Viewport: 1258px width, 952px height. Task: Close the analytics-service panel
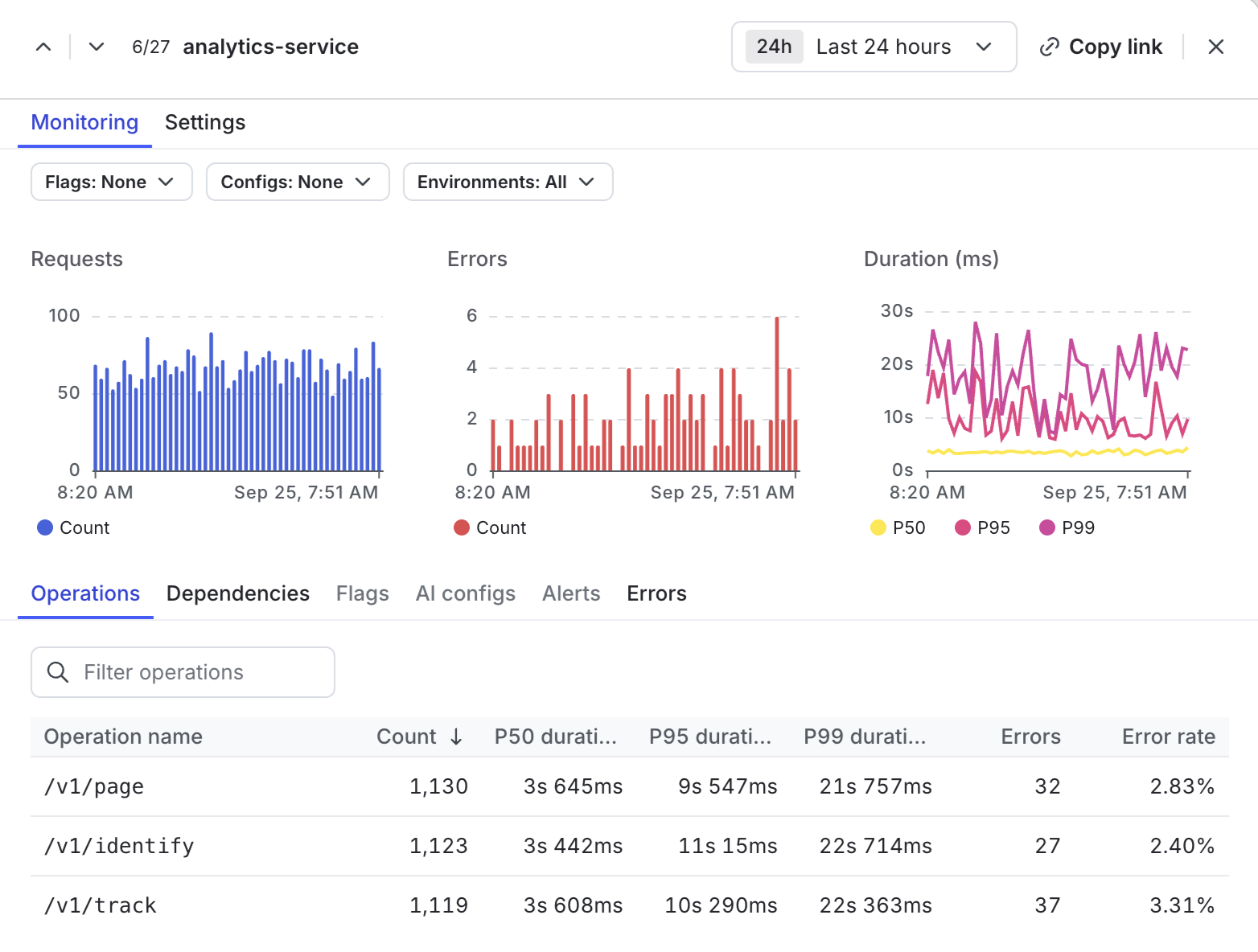[1216, 47]
